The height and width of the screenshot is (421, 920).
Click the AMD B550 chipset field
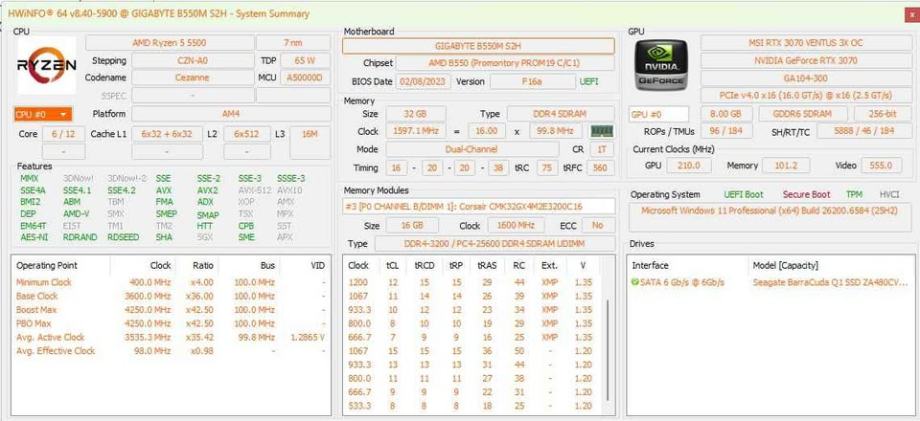click(505, 63)
